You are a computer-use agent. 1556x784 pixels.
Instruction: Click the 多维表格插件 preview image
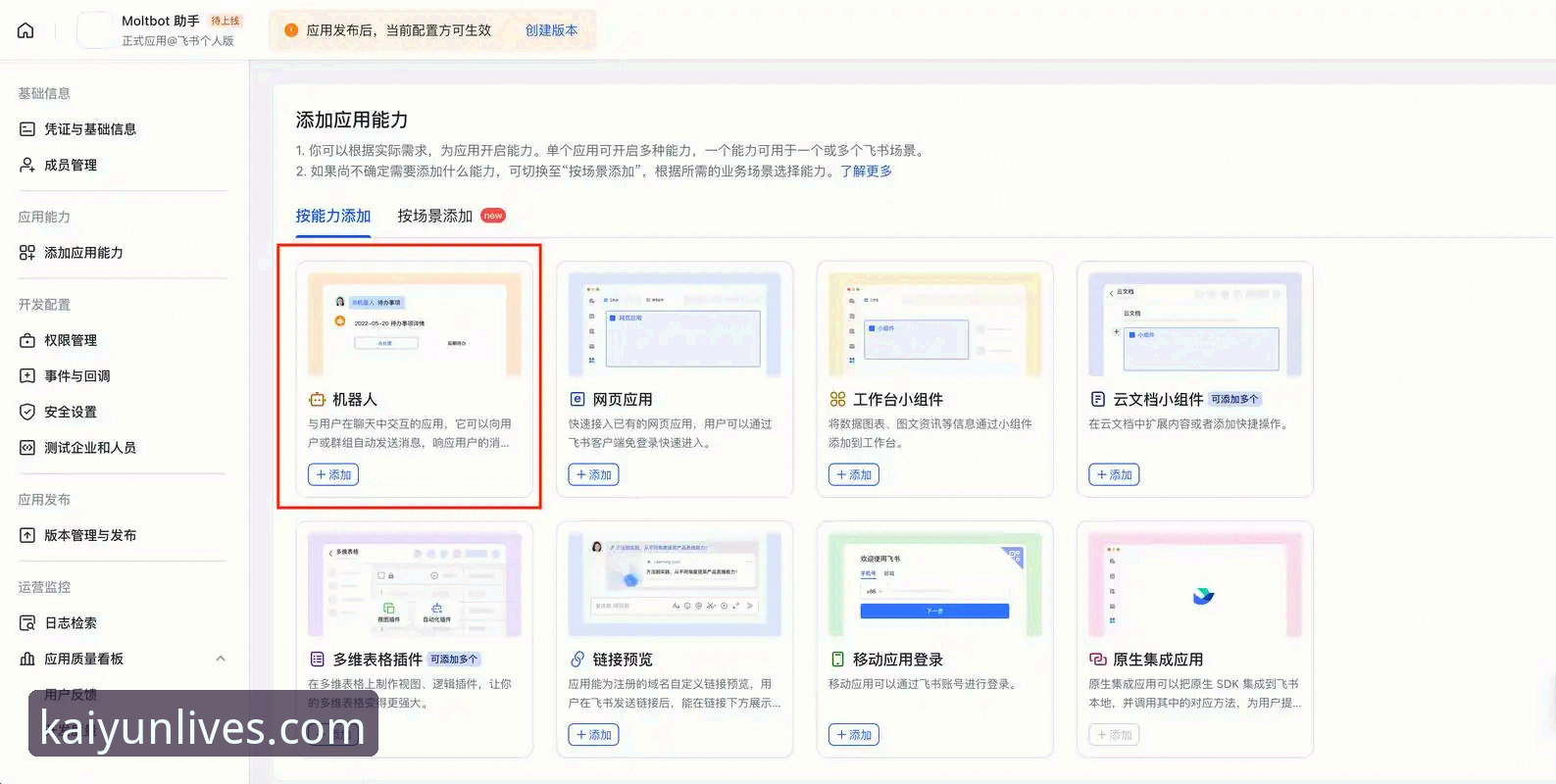[x=415, y=585]
